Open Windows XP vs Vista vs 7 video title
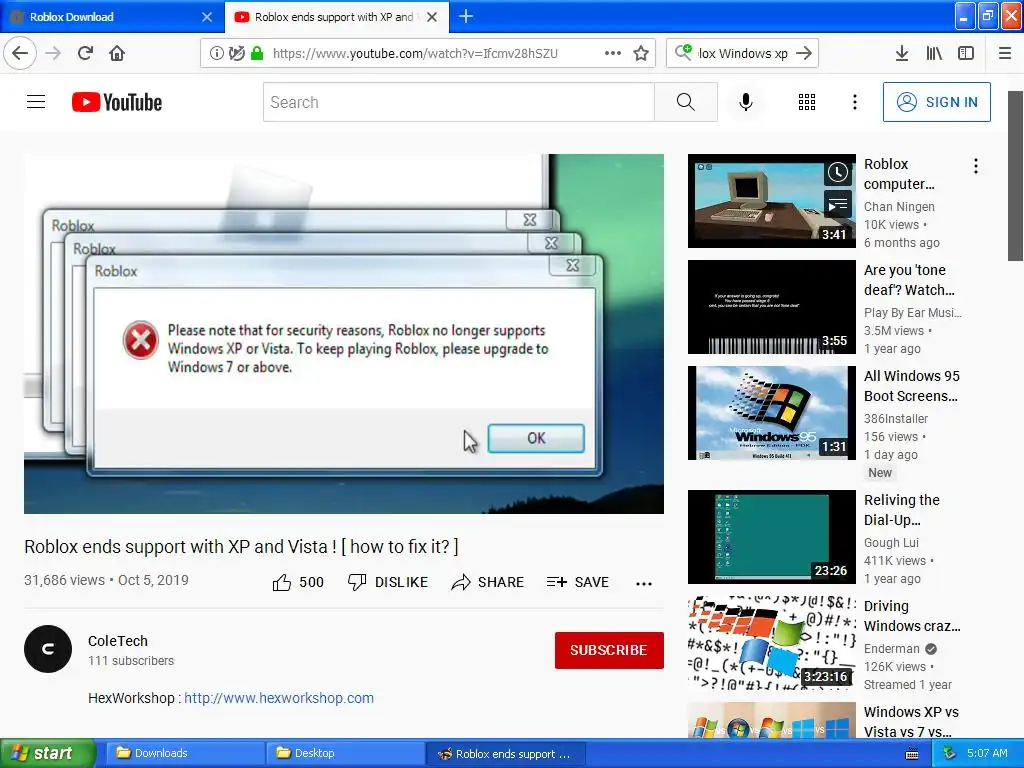The width and height of the screenshot is (1024, 768). pos(911,722)
